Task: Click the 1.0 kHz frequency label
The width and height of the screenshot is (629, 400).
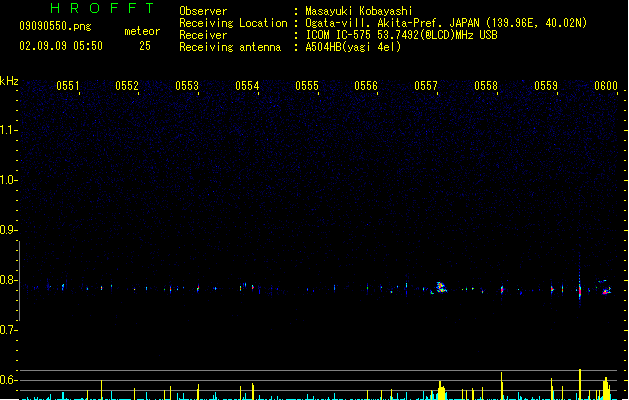Action: pyautogui.click(x=8, y=180)
